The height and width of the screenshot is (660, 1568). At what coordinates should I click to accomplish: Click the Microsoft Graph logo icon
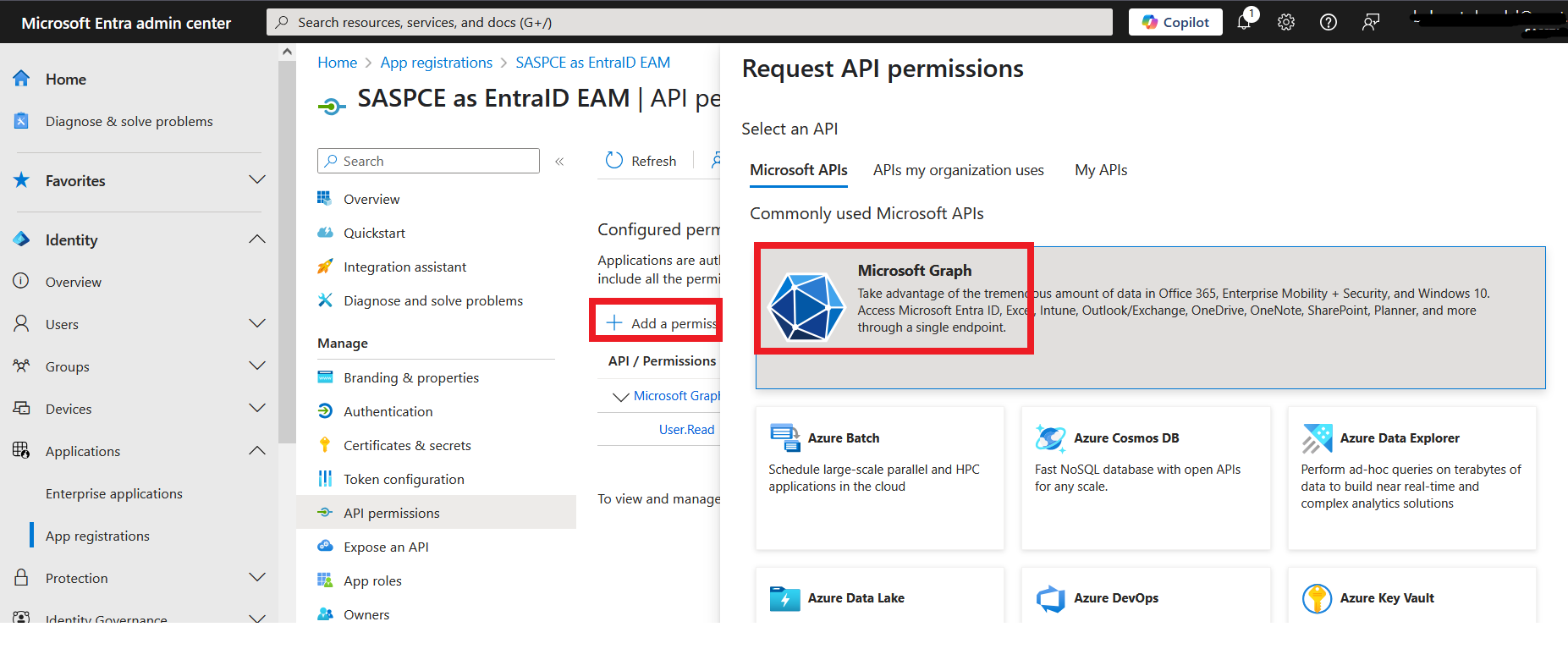click(806, 306)
